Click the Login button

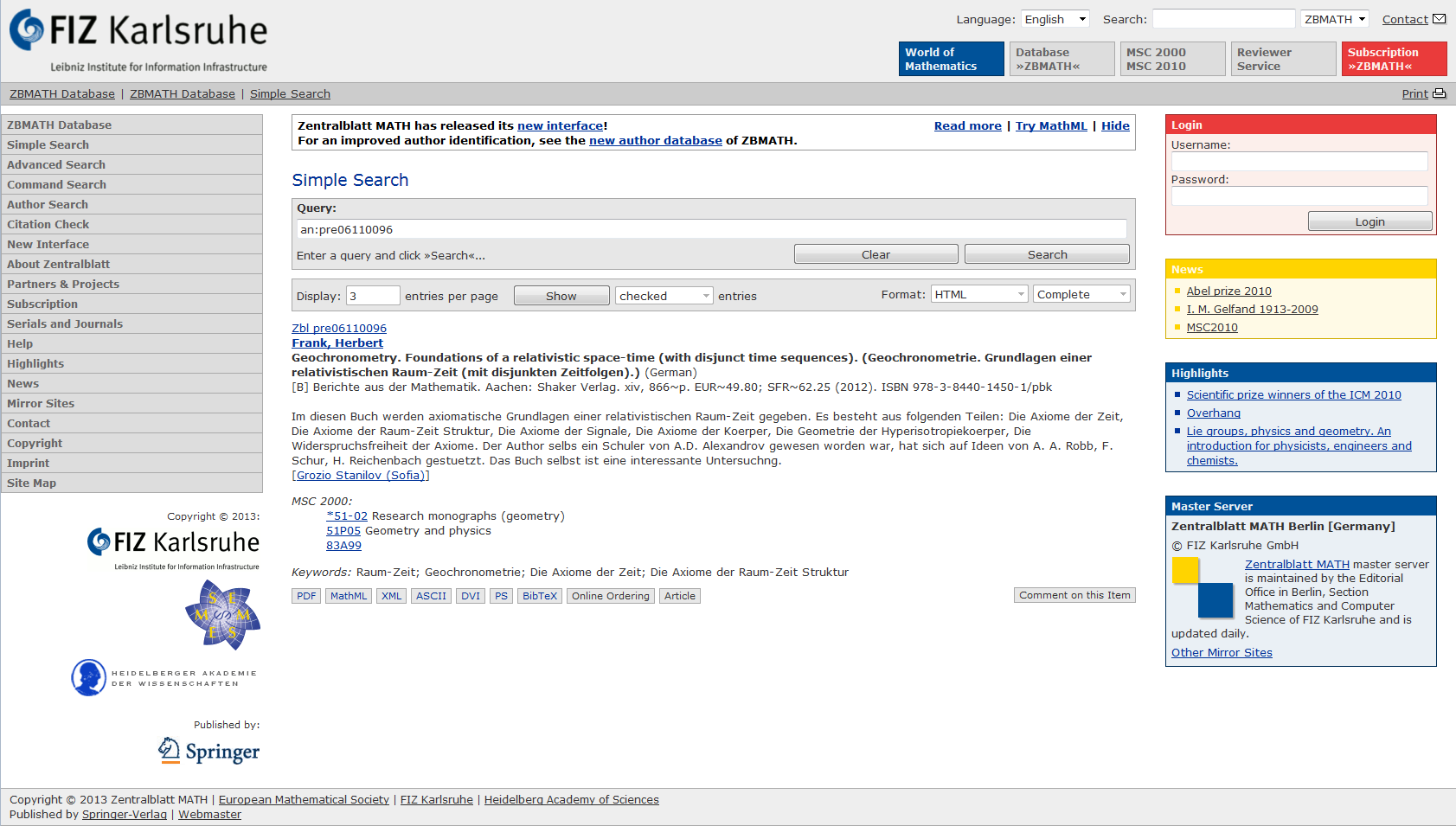(1369, 221)
